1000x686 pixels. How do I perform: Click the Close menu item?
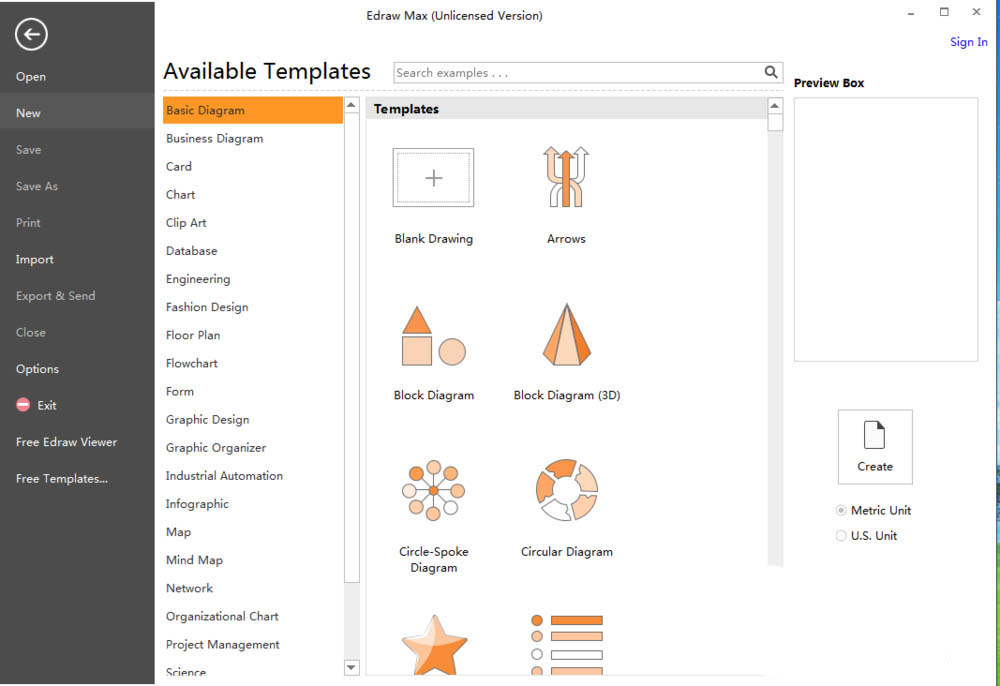tap(77, 332)
